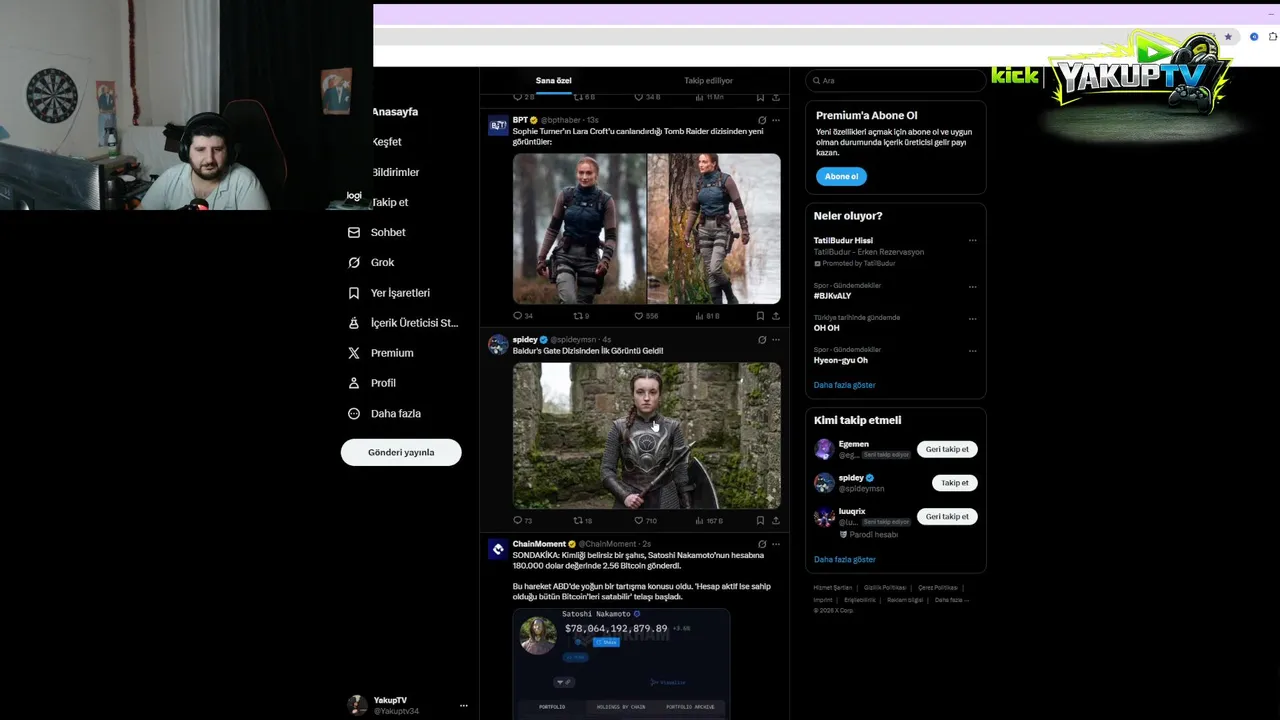The height and width of the screenshot is (720, 1280).
Task: Share spidey Baldur's Gate post
Action: tap(776, 521)
